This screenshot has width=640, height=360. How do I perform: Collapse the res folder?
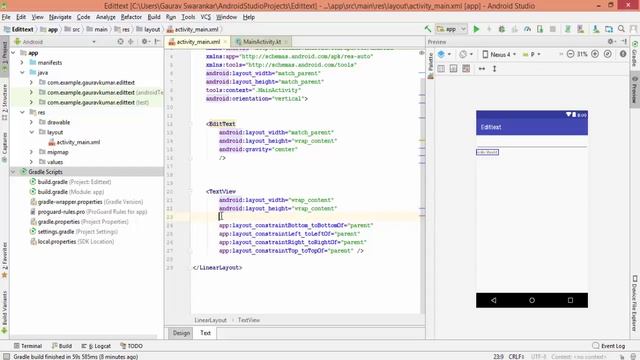click(22, 112)
